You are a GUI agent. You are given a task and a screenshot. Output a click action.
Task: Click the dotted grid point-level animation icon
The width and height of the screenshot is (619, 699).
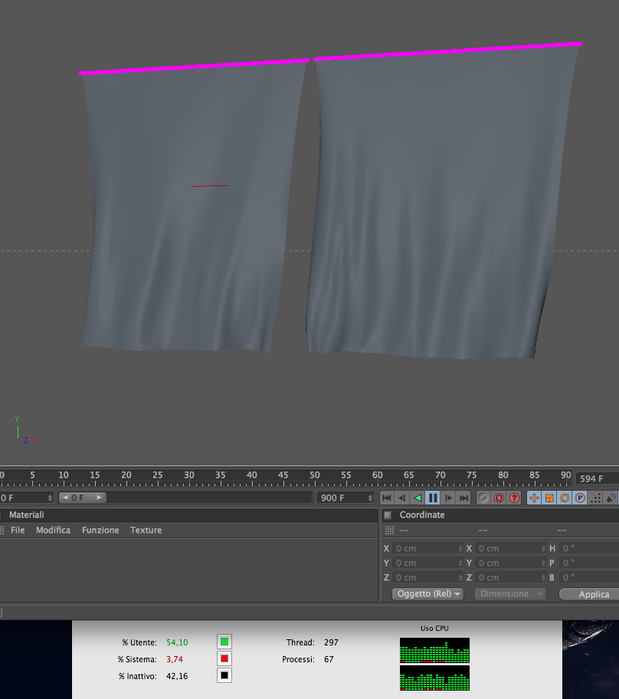coord(595,498)
